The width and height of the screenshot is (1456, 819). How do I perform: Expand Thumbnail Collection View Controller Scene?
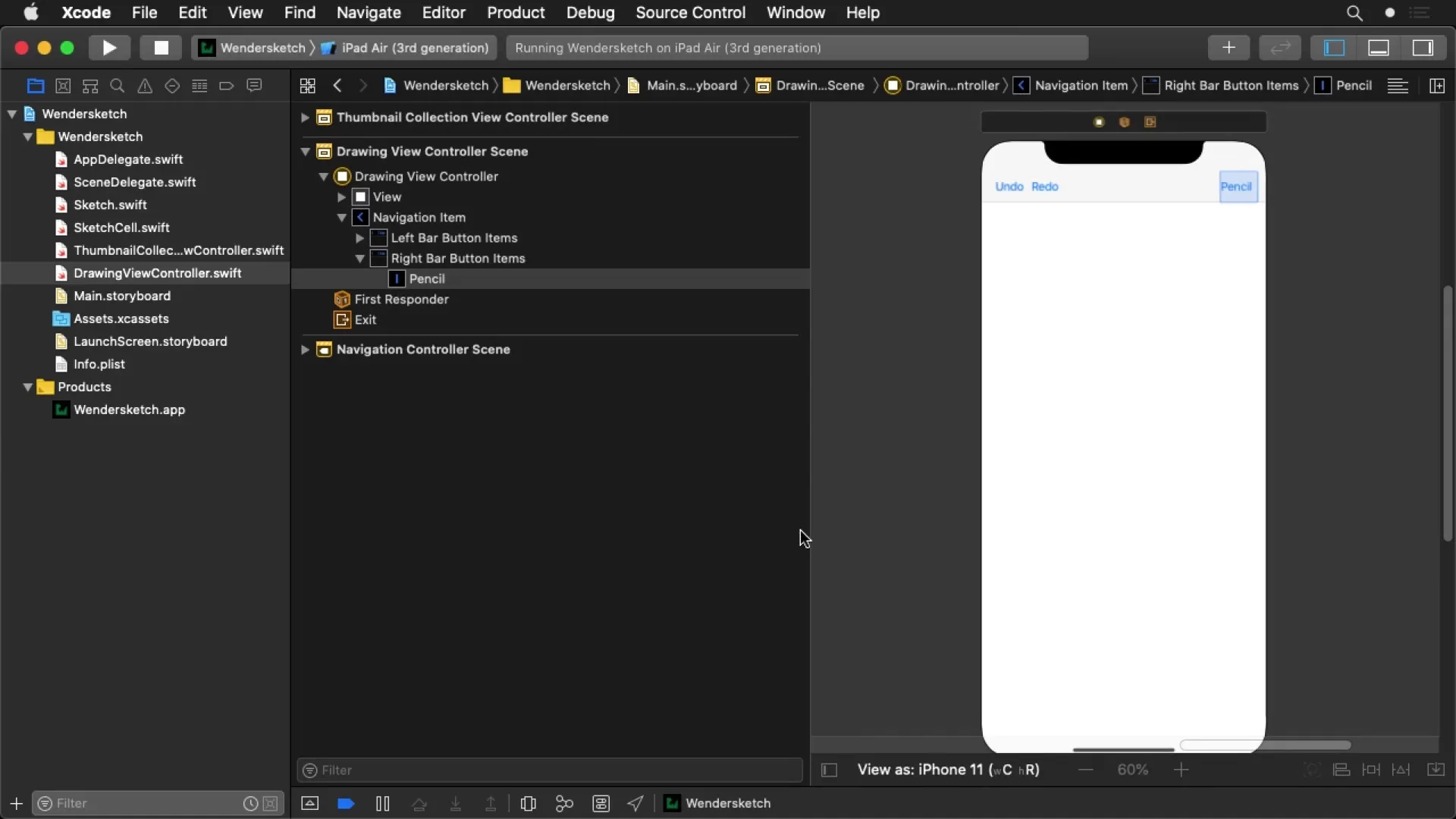tap(305, 118)
